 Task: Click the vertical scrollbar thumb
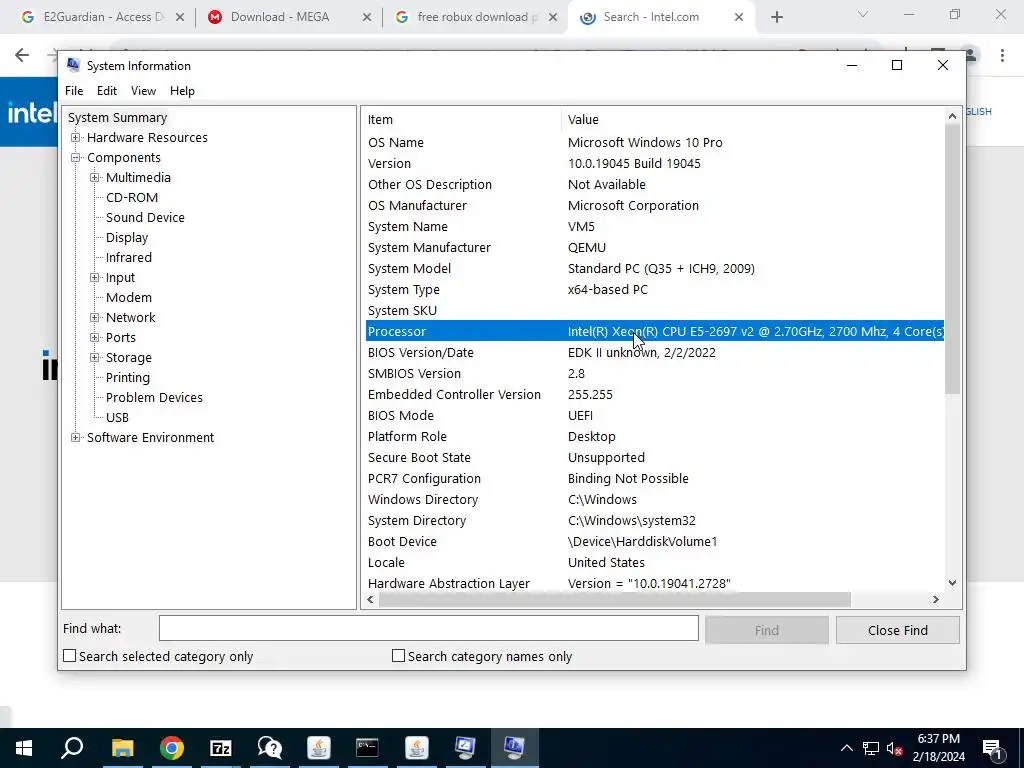coord(953,259)
